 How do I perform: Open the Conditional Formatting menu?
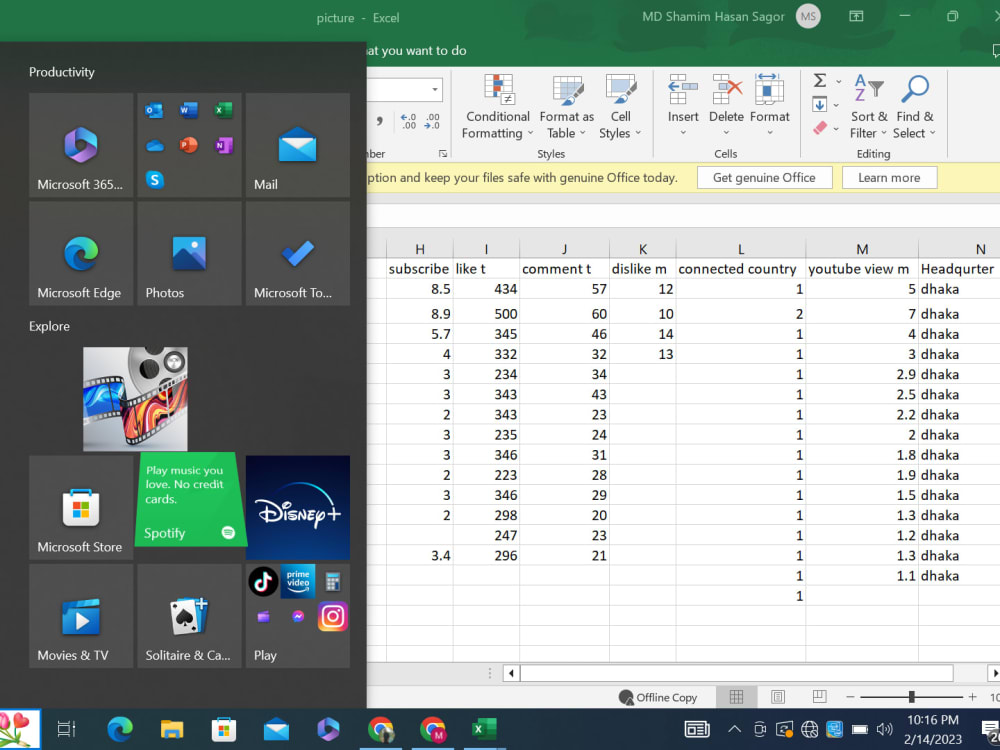pyautogui.click(x=497, y=107)
